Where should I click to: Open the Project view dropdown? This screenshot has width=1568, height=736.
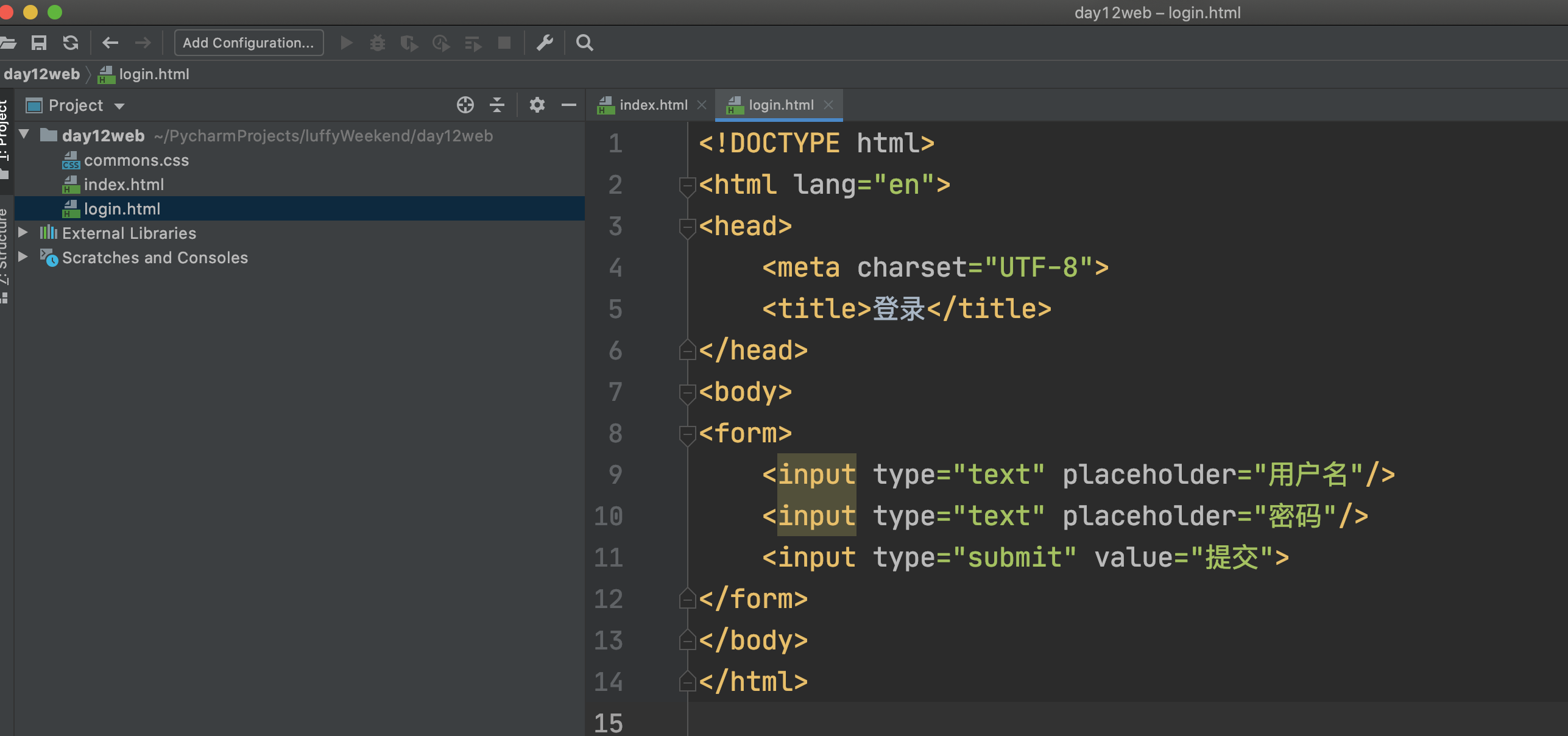119,106
